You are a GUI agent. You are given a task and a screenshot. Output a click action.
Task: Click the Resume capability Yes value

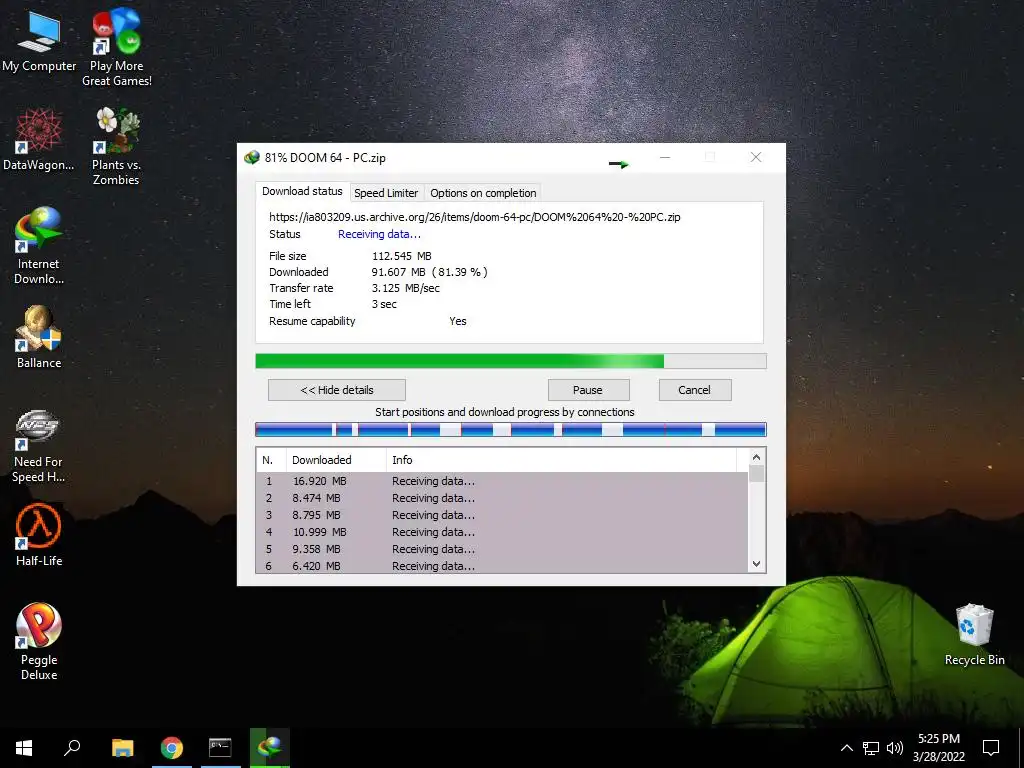pyautogui.click(x=458, y=321)
